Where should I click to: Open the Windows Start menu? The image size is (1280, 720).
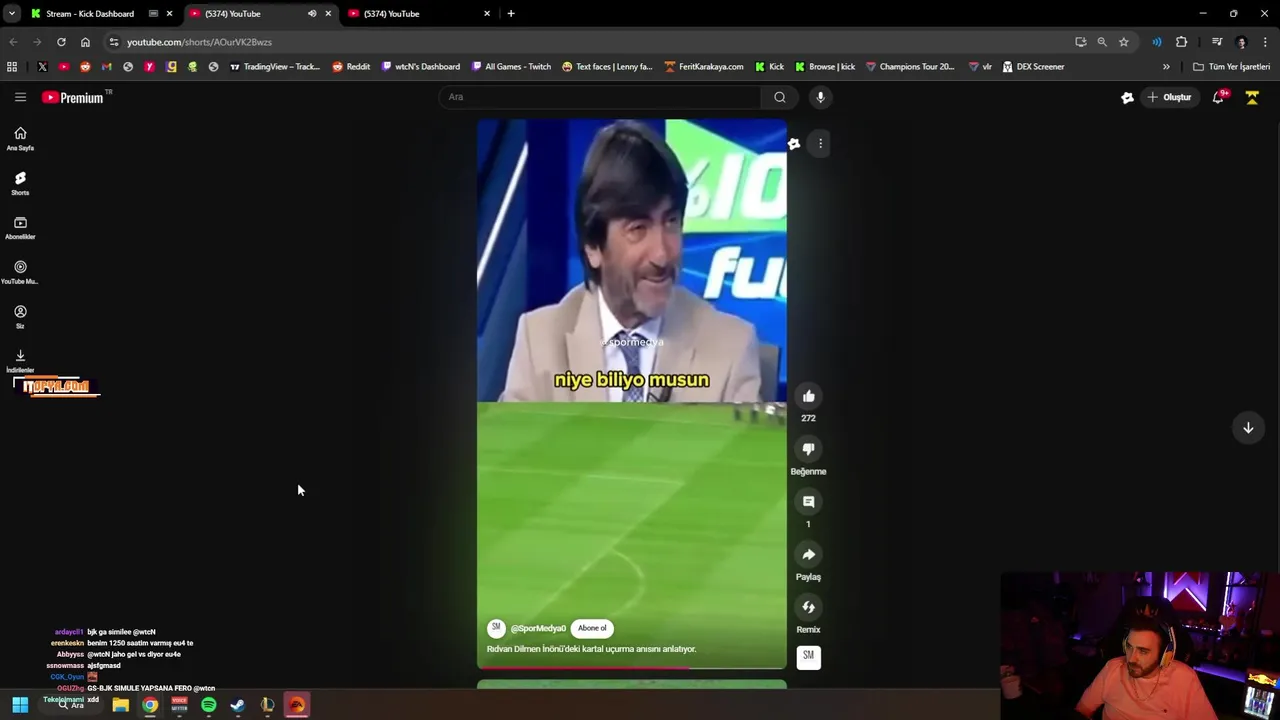(20, 705)
